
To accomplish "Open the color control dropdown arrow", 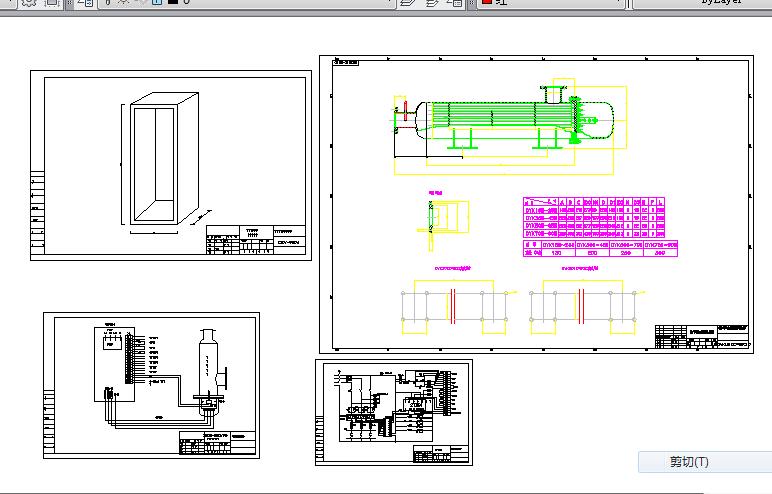I will [x=618, y=3].
